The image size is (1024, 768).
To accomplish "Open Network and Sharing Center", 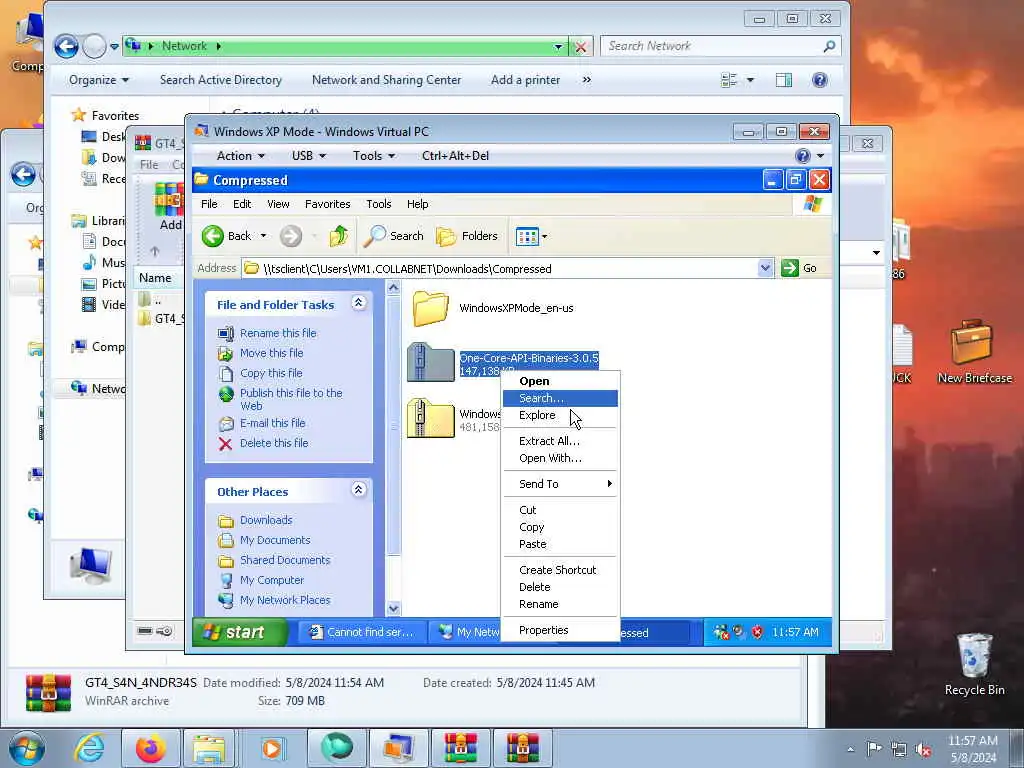I will coord(386,80).
